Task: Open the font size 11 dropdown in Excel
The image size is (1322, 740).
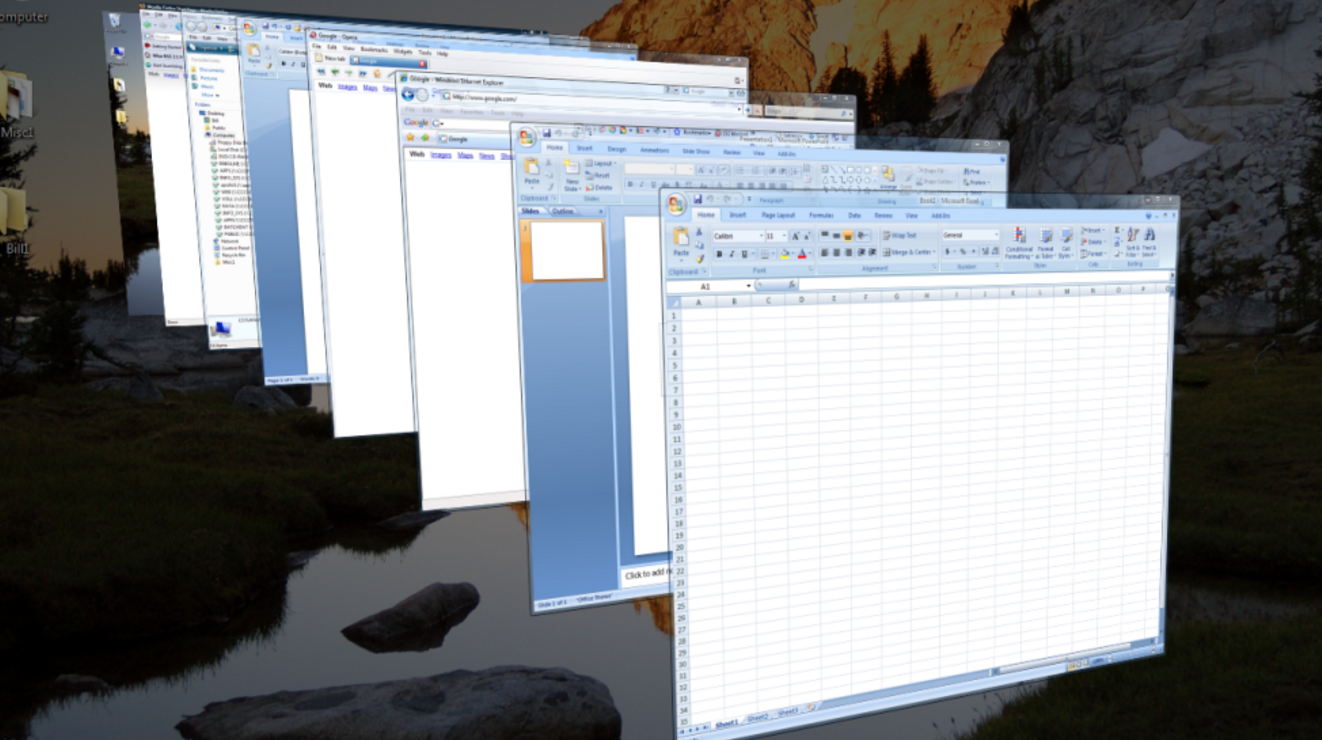Action: click(x=784, y=236)
